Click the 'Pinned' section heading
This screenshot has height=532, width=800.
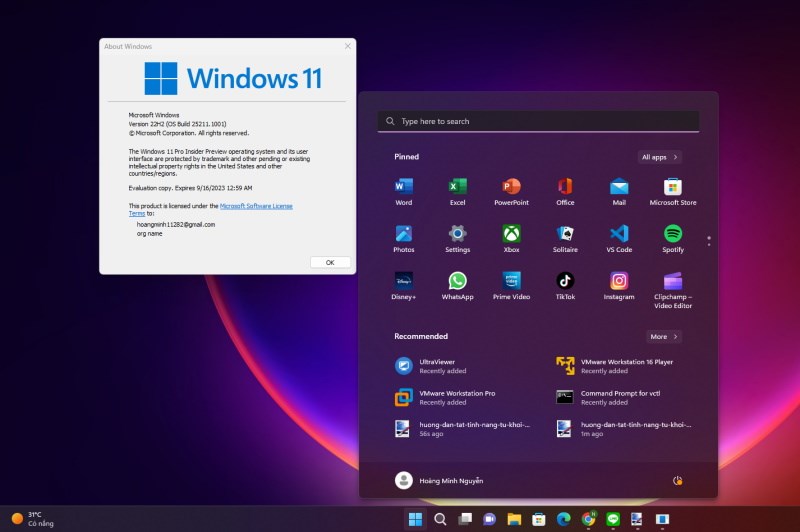coord(406,157)
